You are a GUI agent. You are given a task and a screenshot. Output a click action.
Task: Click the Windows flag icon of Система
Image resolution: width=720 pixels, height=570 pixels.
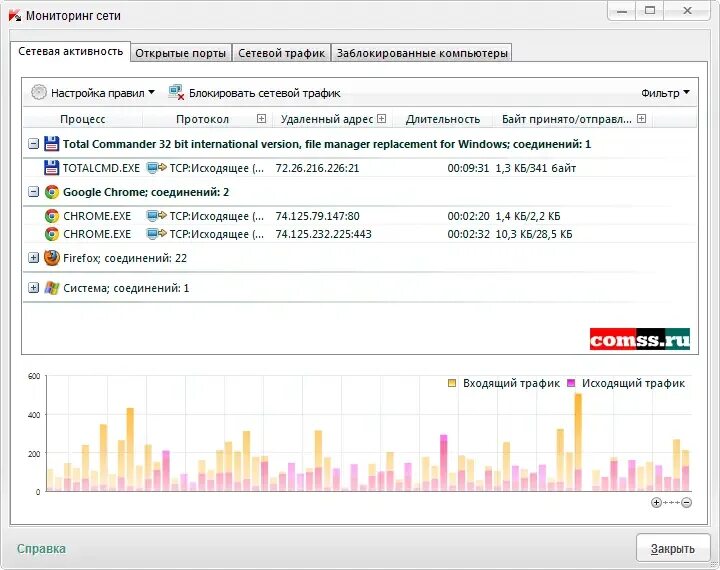[52, 288]
